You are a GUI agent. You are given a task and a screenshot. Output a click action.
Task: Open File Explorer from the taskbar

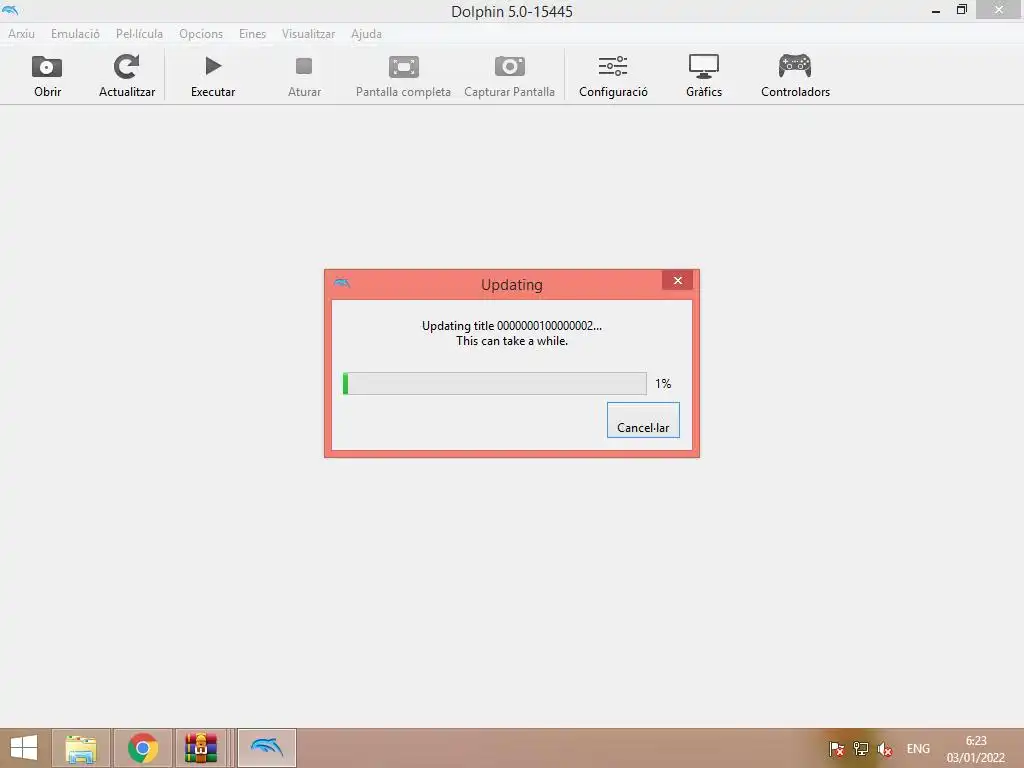click(81, 748)
